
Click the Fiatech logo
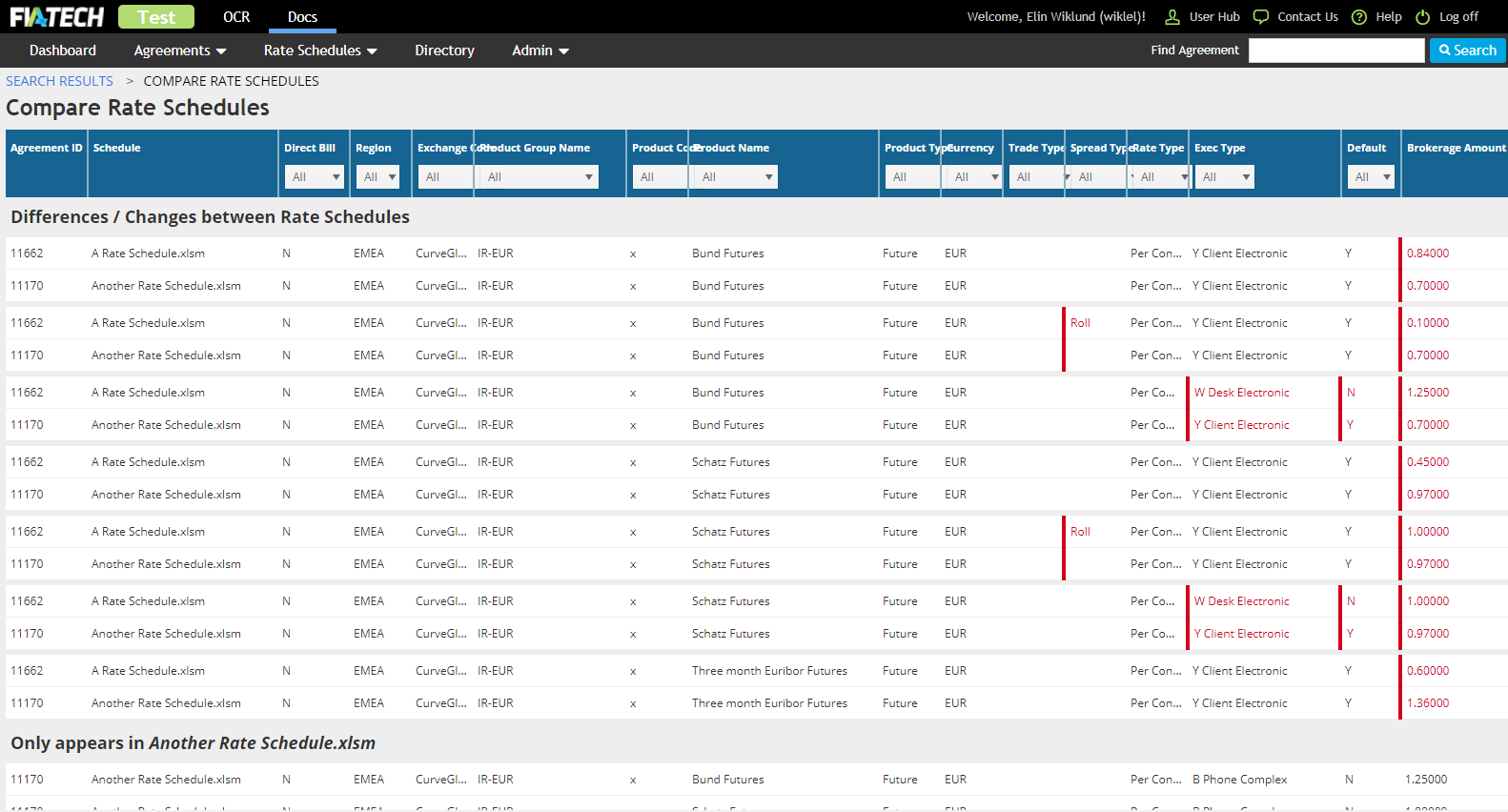click(56, 16)
